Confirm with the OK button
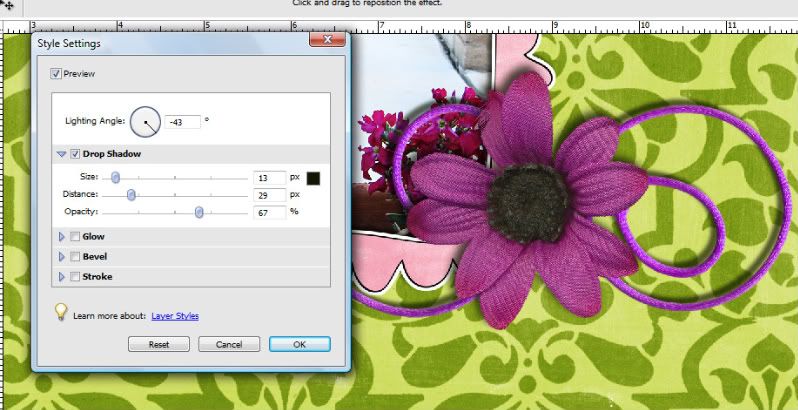Viewport: 798px width, 410px height. pyautogui.click(x=300, y=344)
